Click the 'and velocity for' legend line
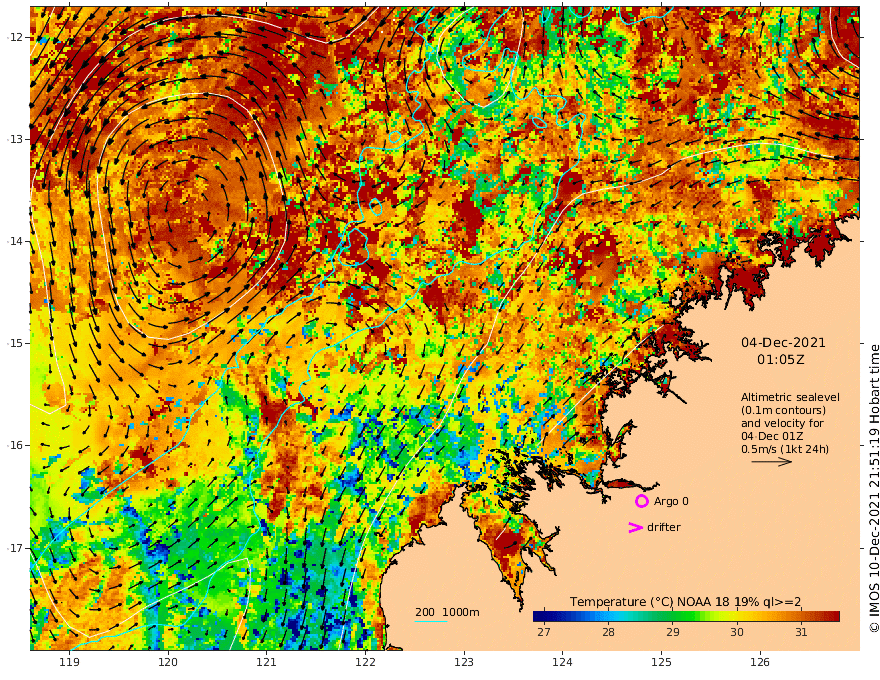The width and height of the screenshot is (880, 680). coord(782,423)
